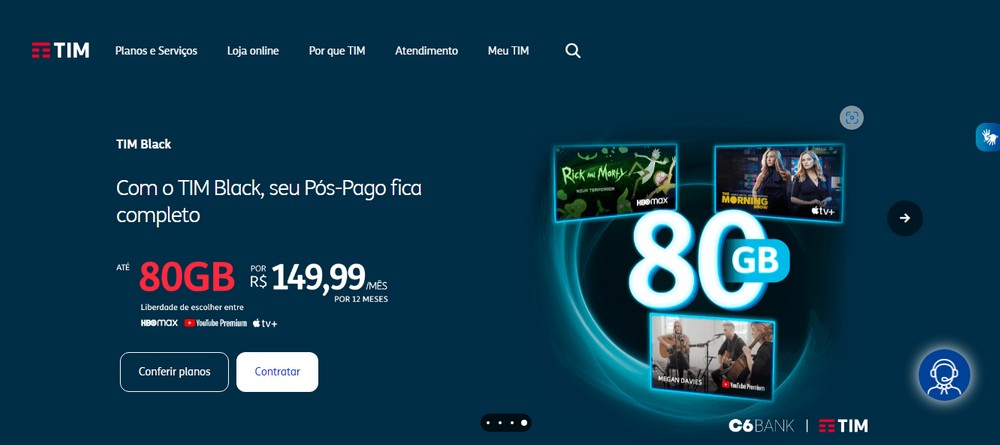Click the Conferir planos button
1000x445 pixels.
click(x=174, y=372)
